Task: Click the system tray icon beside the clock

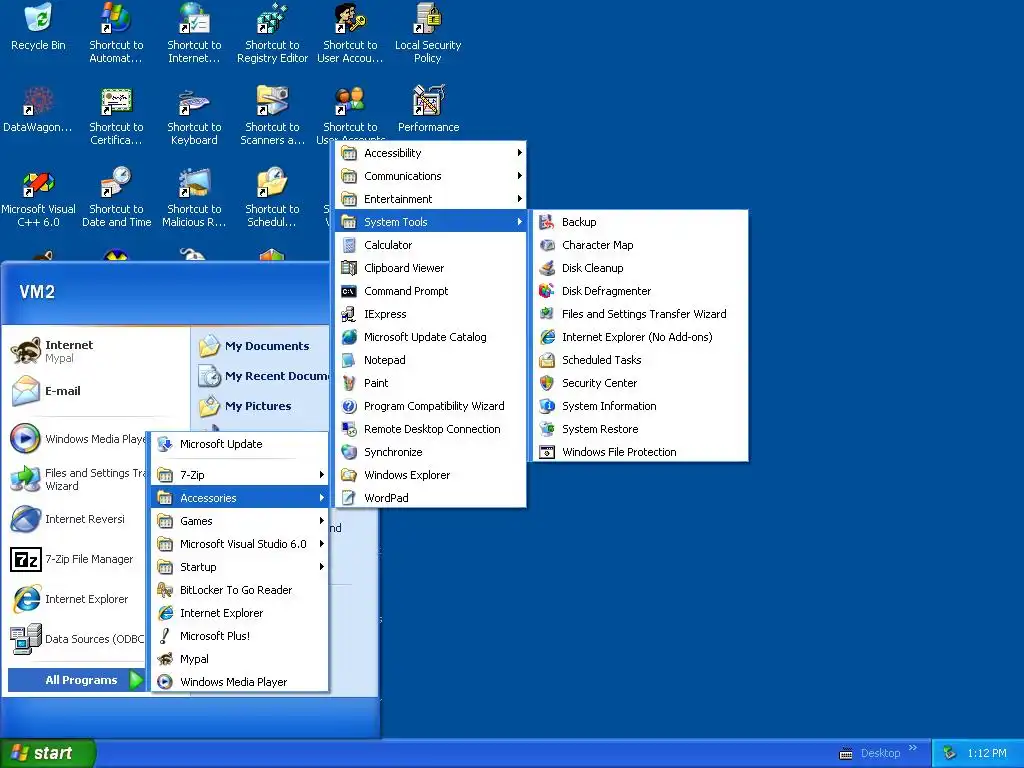Action: click(950, 753)
